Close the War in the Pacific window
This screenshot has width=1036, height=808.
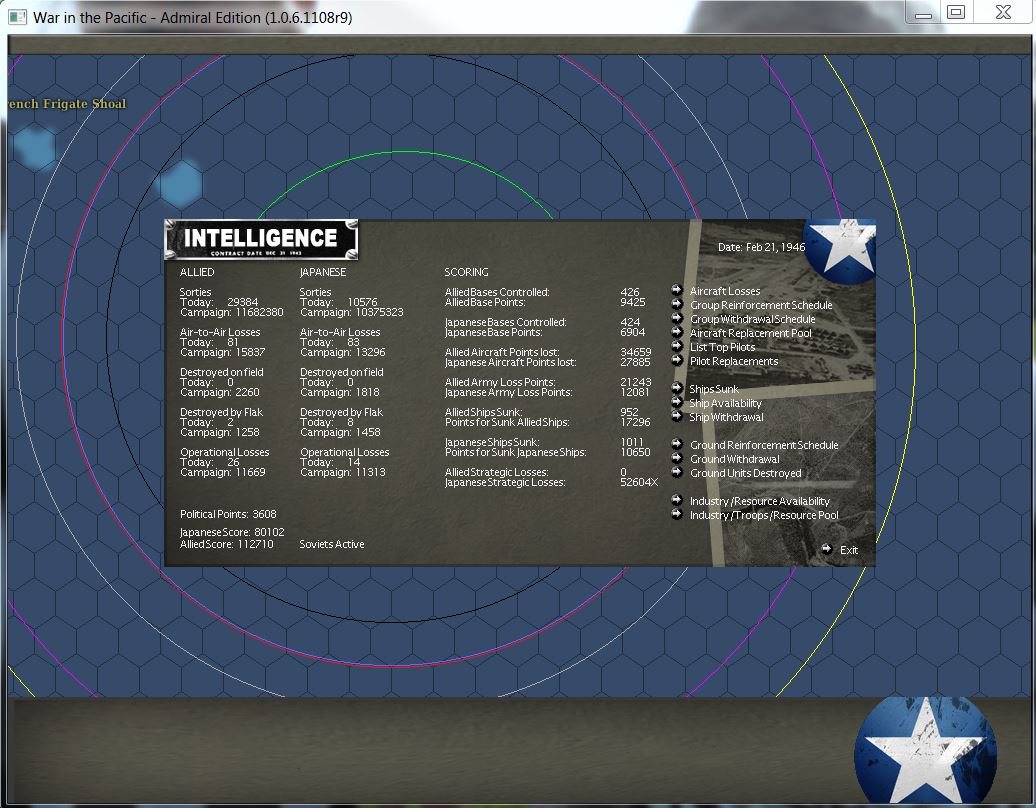tap(1004, 13)
